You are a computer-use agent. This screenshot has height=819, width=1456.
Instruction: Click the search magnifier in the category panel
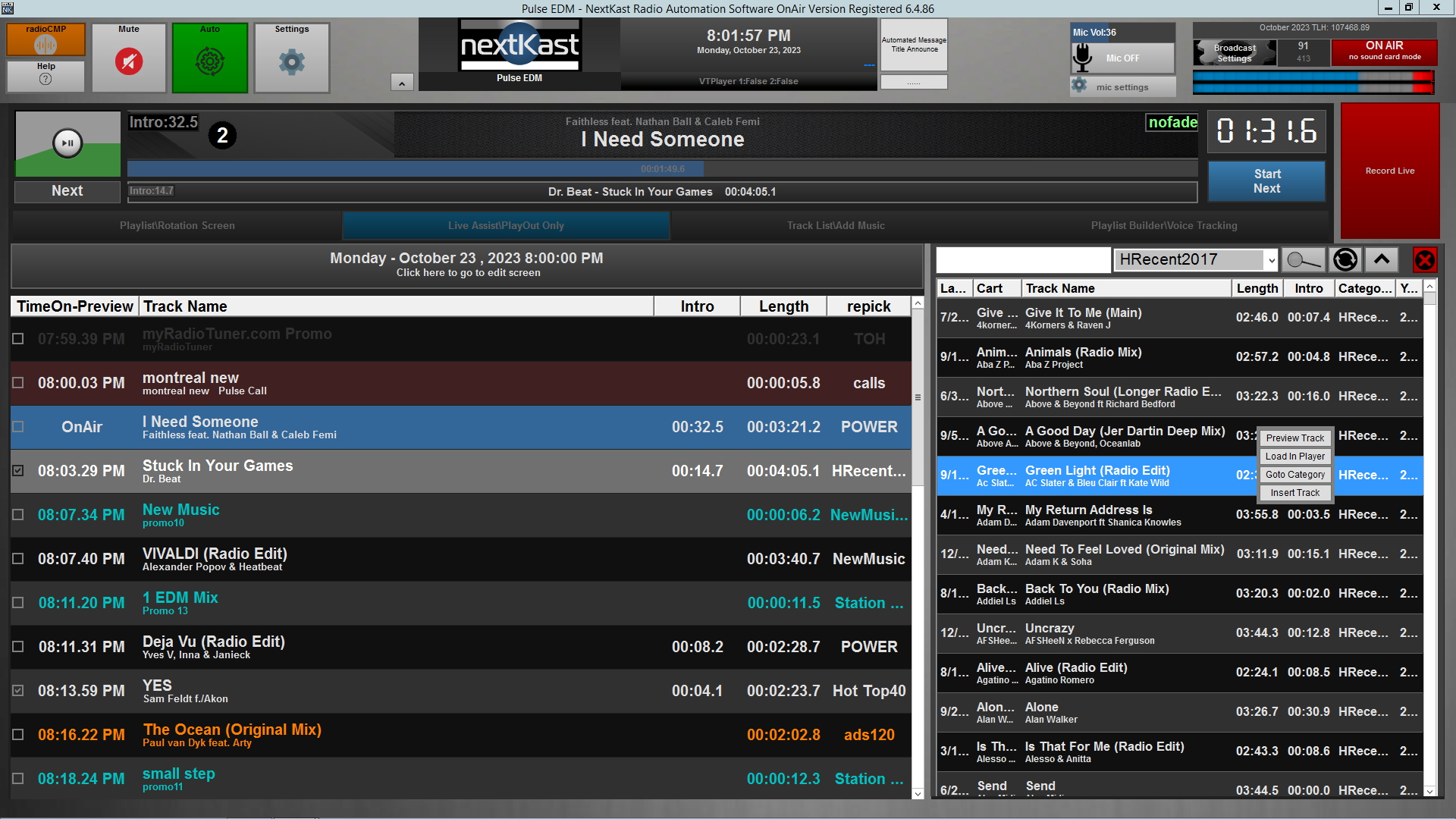click(1302, 259)
